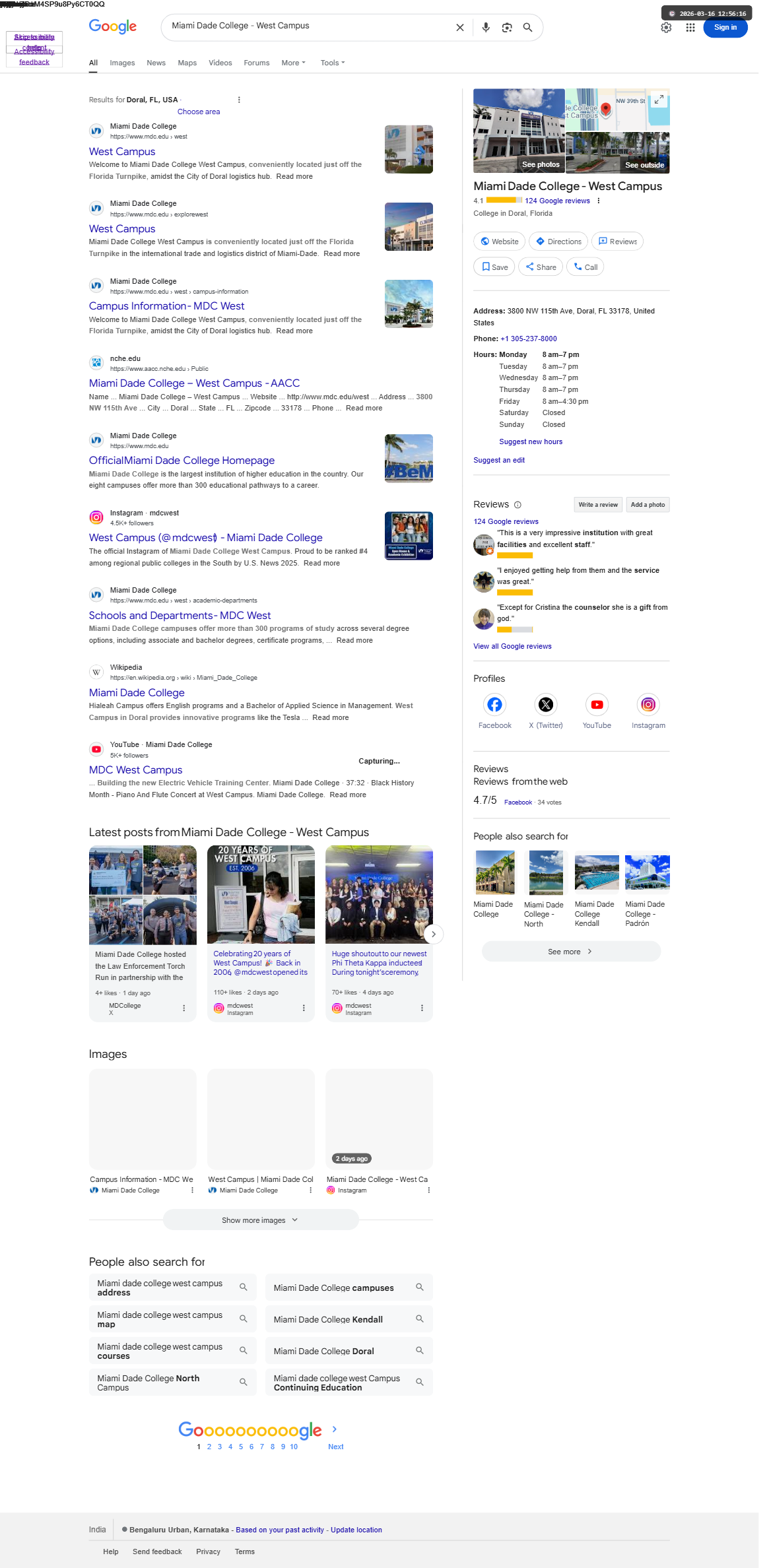Open Privacy link in footer
767x1568 pixels.
[208, 1552]
